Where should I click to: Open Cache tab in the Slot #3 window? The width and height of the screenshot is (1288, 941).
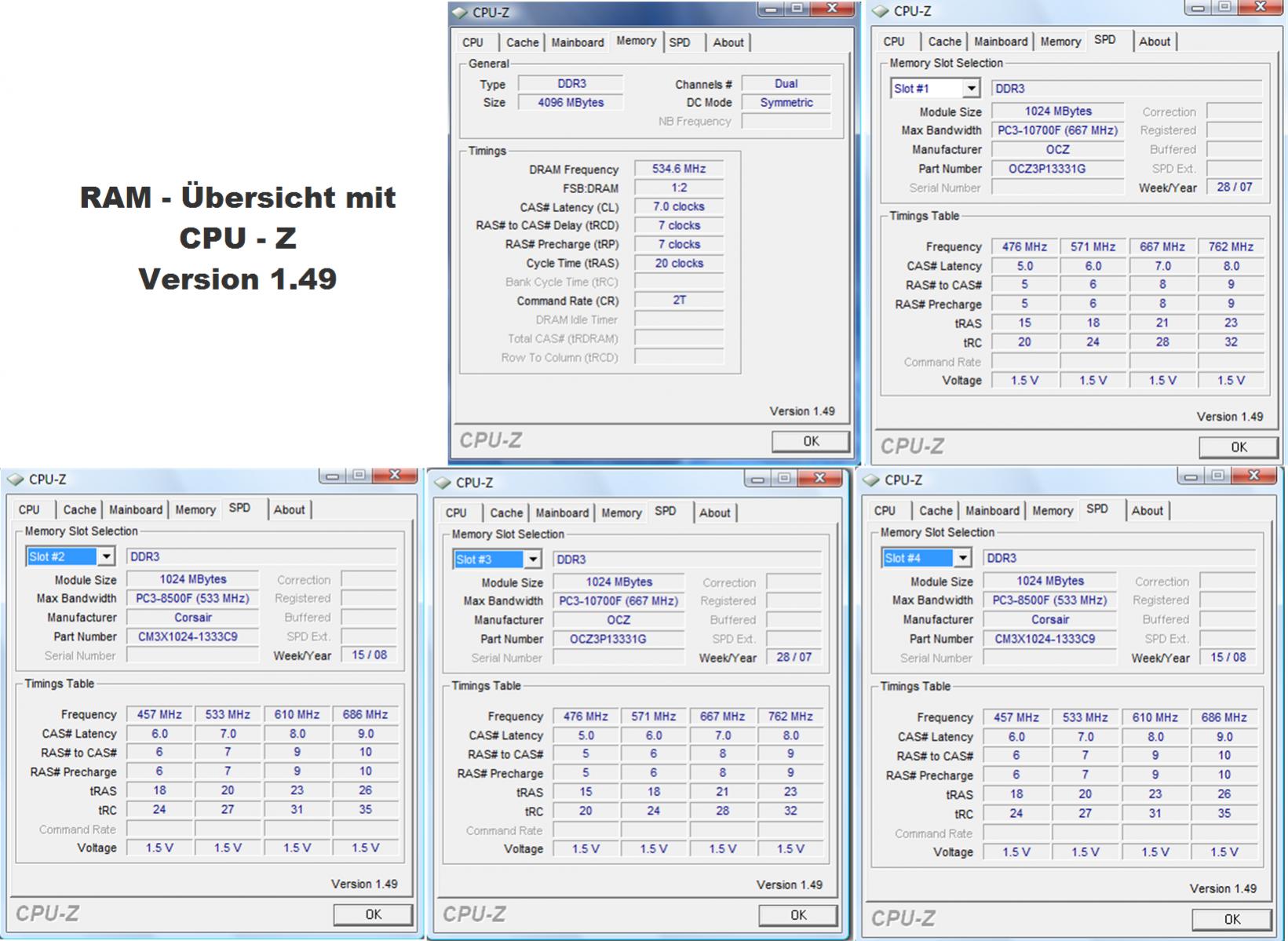(x=506, y=512)
